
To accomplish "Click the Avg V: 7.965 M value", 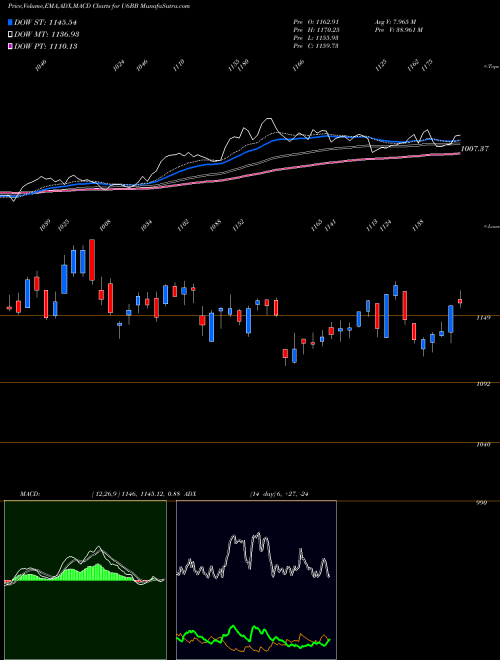I will point(395,21).
